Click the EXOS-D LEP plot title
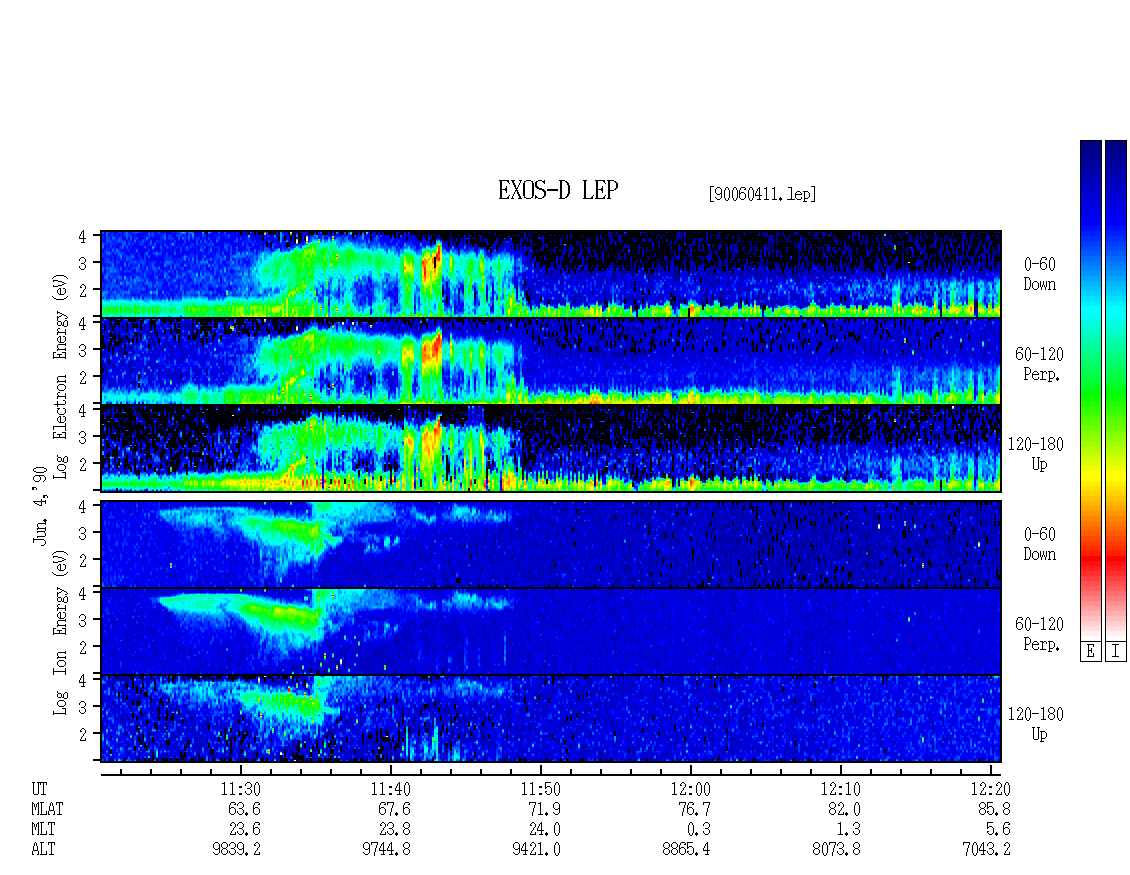The image size is (1130, 875). pyautogui.click(x=558, y=190)
